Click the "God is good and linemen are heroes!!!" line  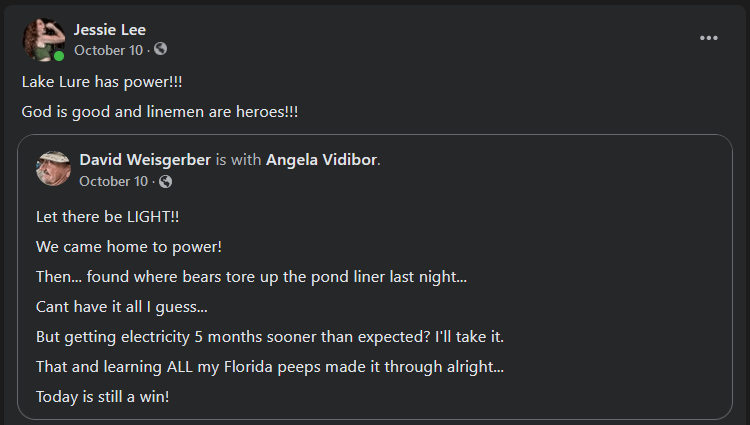[x=160, y=111]
